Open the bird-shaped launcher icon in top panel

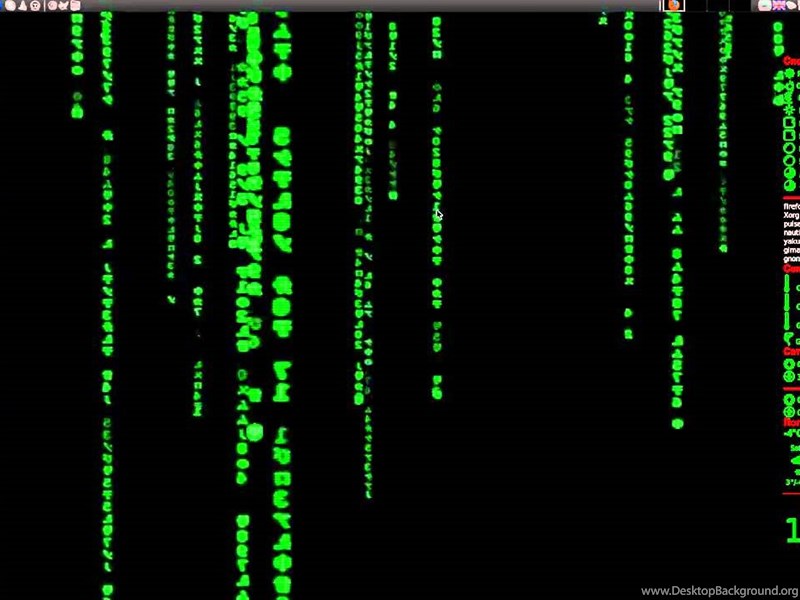pyautogui.click(x=64, y=5)
